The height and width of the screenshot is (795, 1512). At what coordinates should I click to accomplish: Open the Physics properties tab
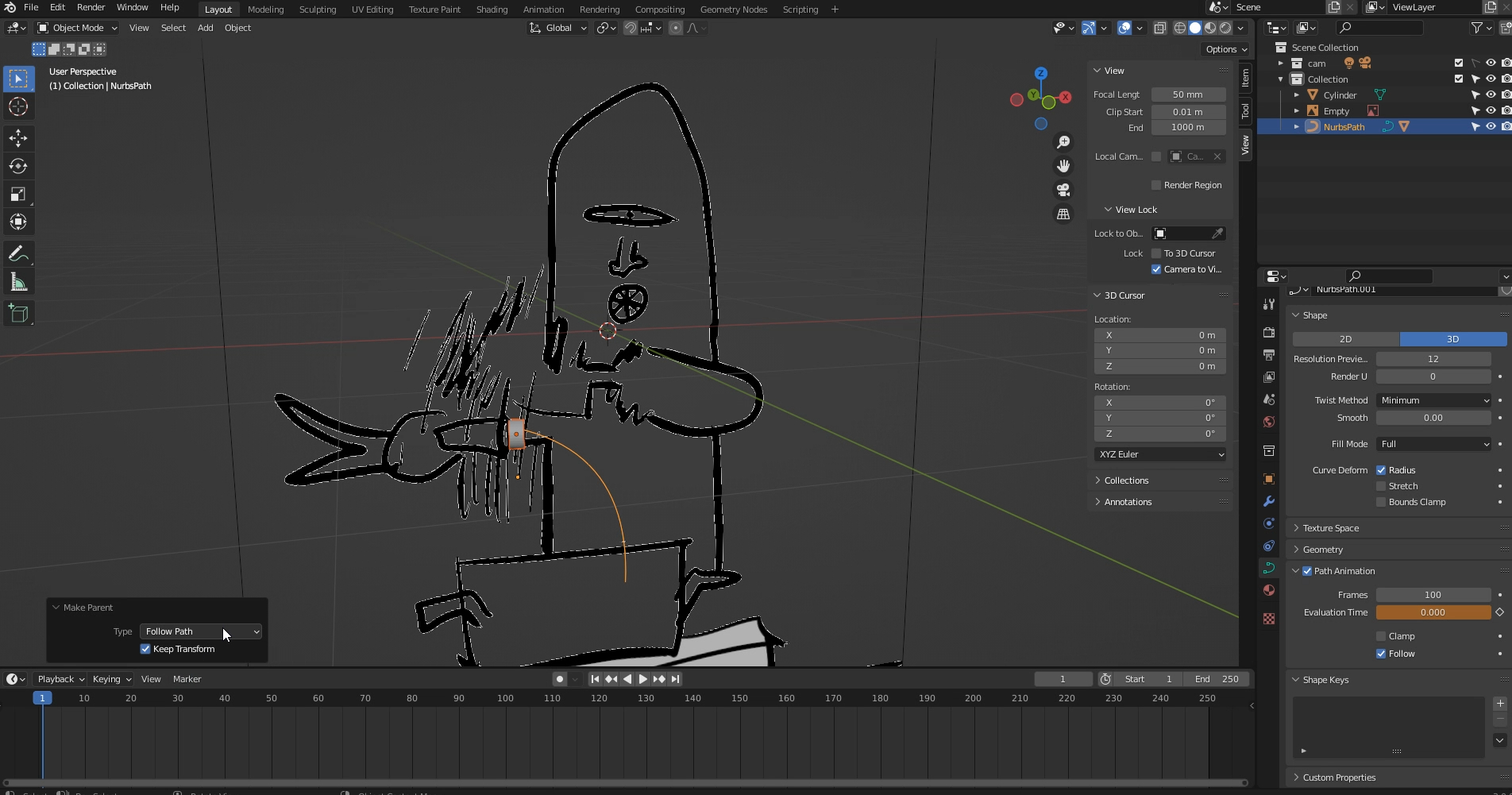coord(1269,523)
